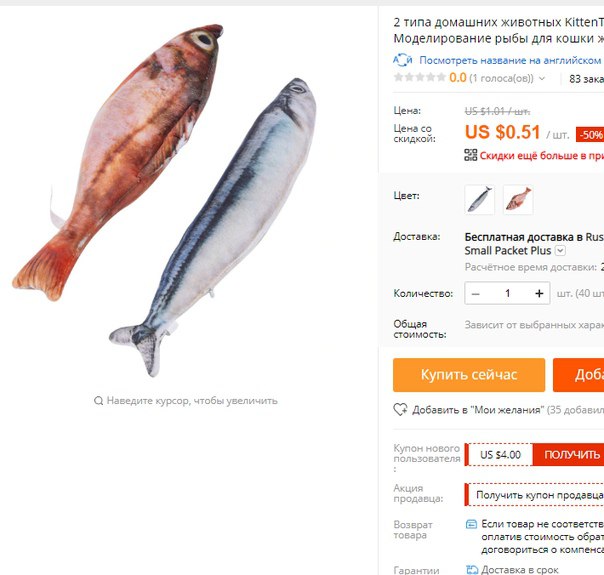Click the magnifier icon under product photo
This screenshot has width=604, height=575.
point(98,401)
